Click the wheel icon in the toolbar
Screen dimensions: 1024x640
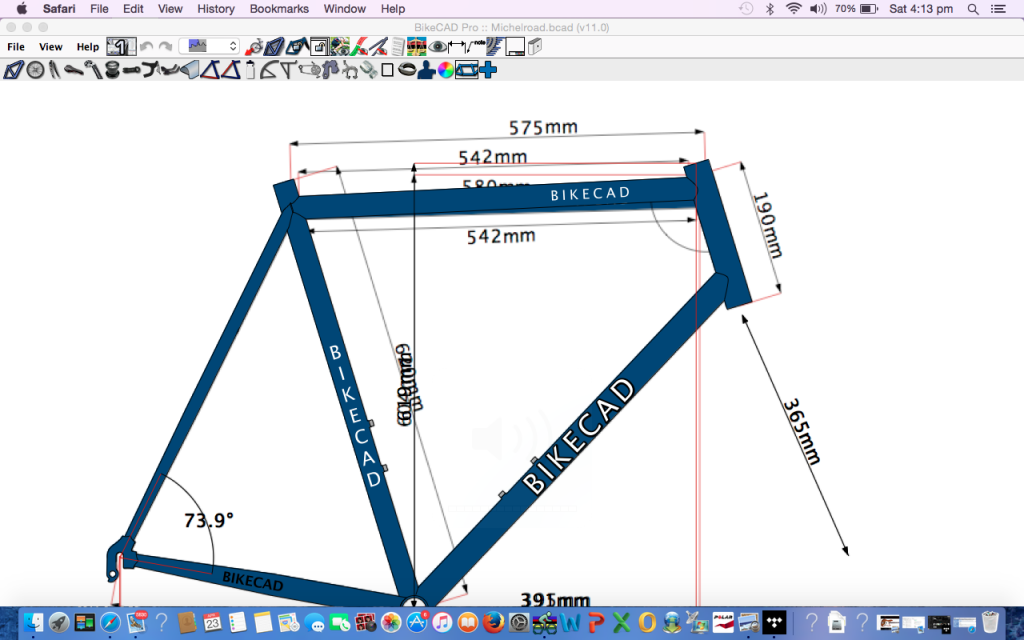(36, 70)
